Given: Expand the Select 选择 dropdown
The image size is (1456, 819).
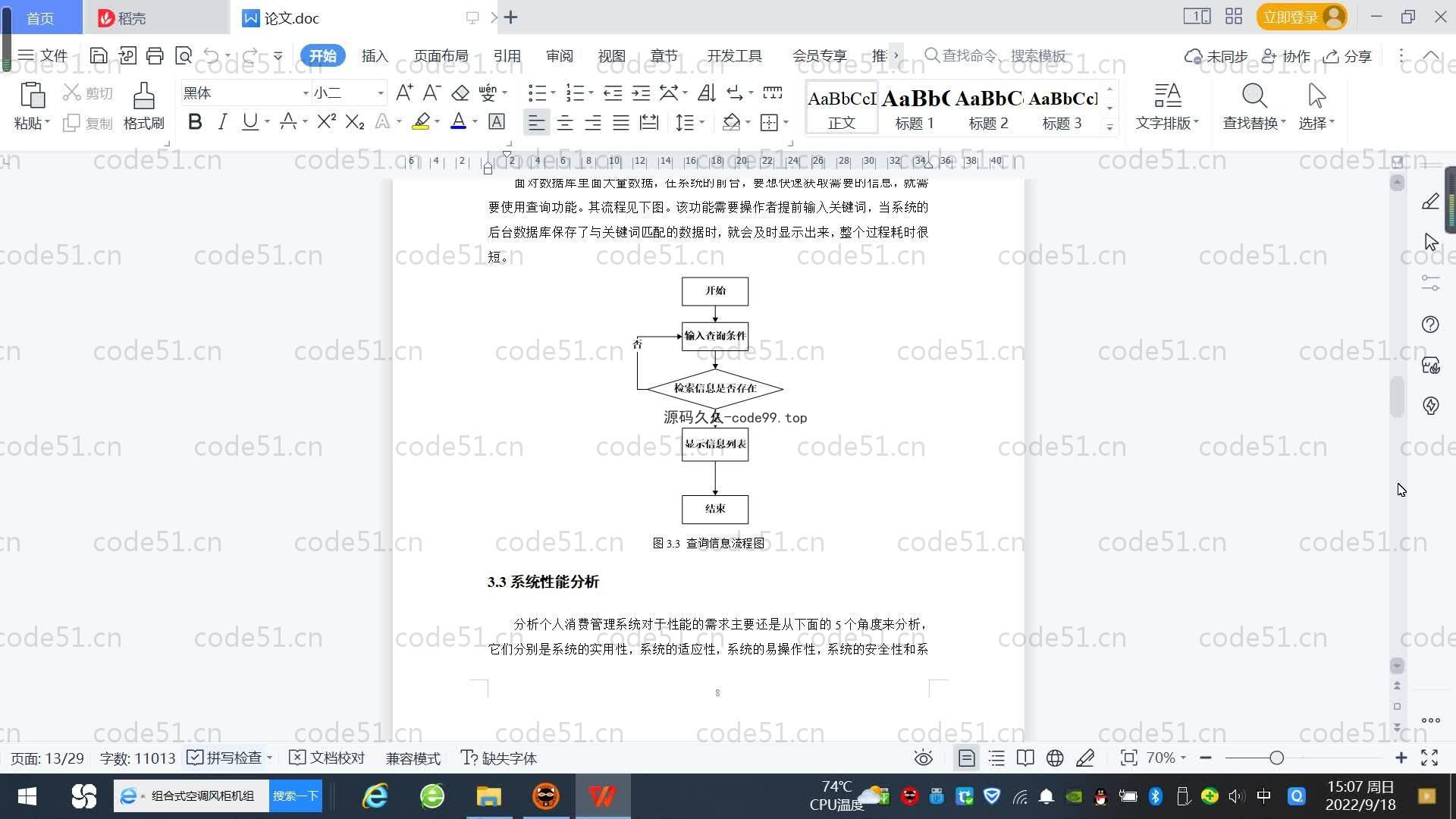Looking at the screenshot, I should click(x=1316, y=123).
